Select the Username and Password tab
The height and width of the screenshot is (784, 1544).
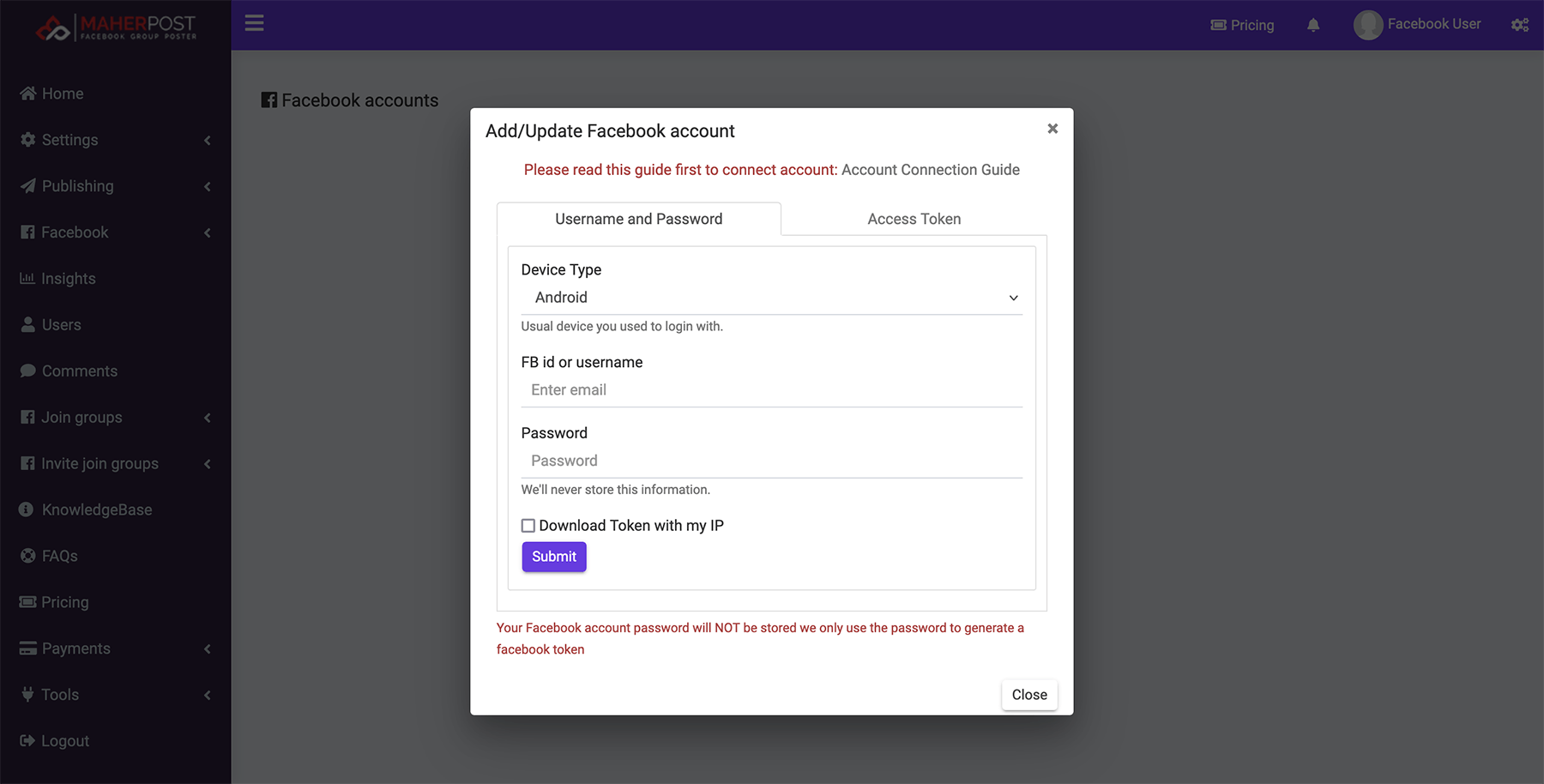639,219
